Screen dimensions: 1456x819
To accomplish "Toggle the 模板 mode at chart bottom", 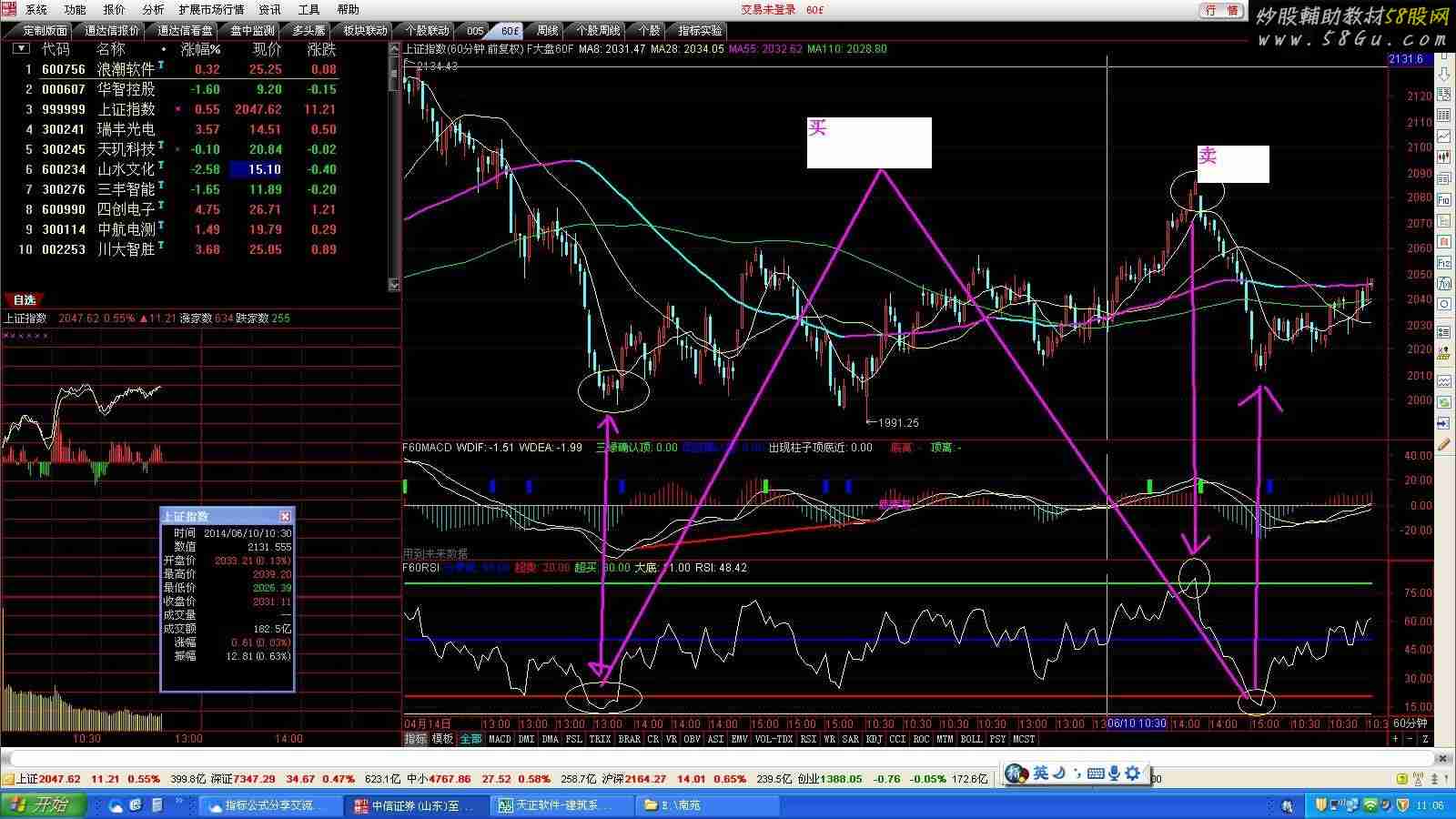I will point(442,739).
